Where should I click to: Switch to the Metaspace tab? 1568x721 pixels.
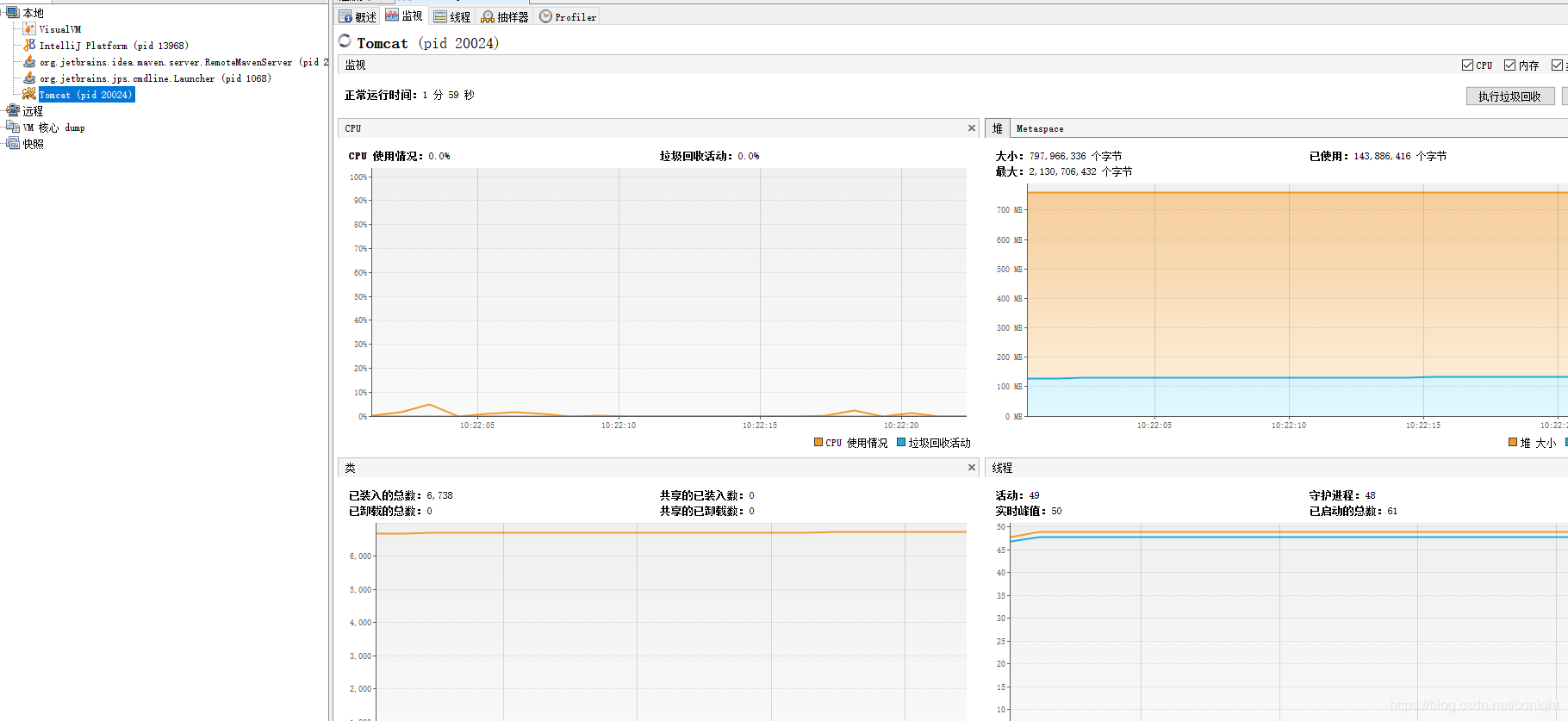click(1040, 128)
